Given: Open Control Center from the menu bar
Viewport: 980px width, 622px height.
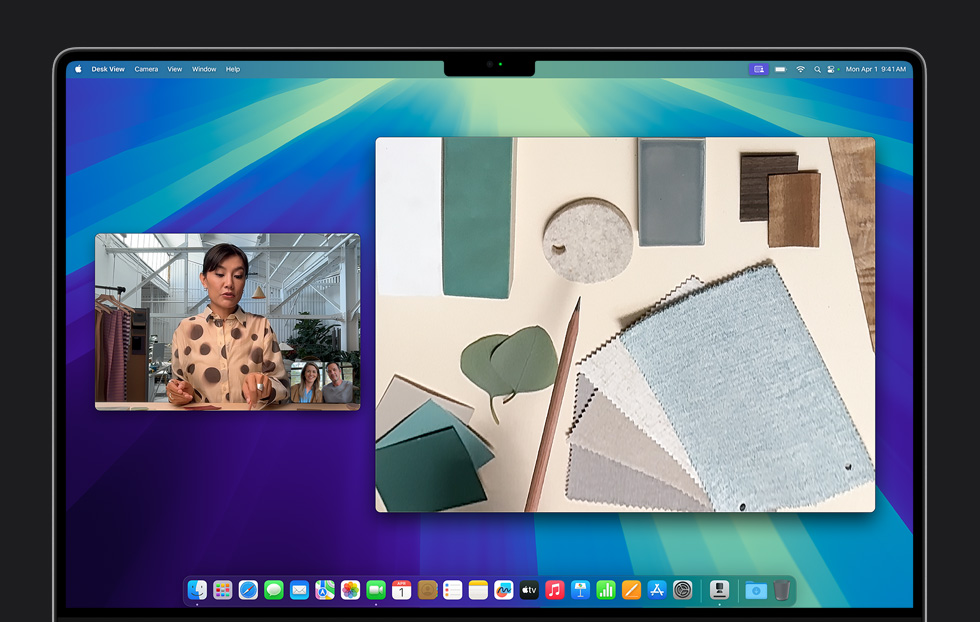Looking at the screenshot, I should point(831,69).
